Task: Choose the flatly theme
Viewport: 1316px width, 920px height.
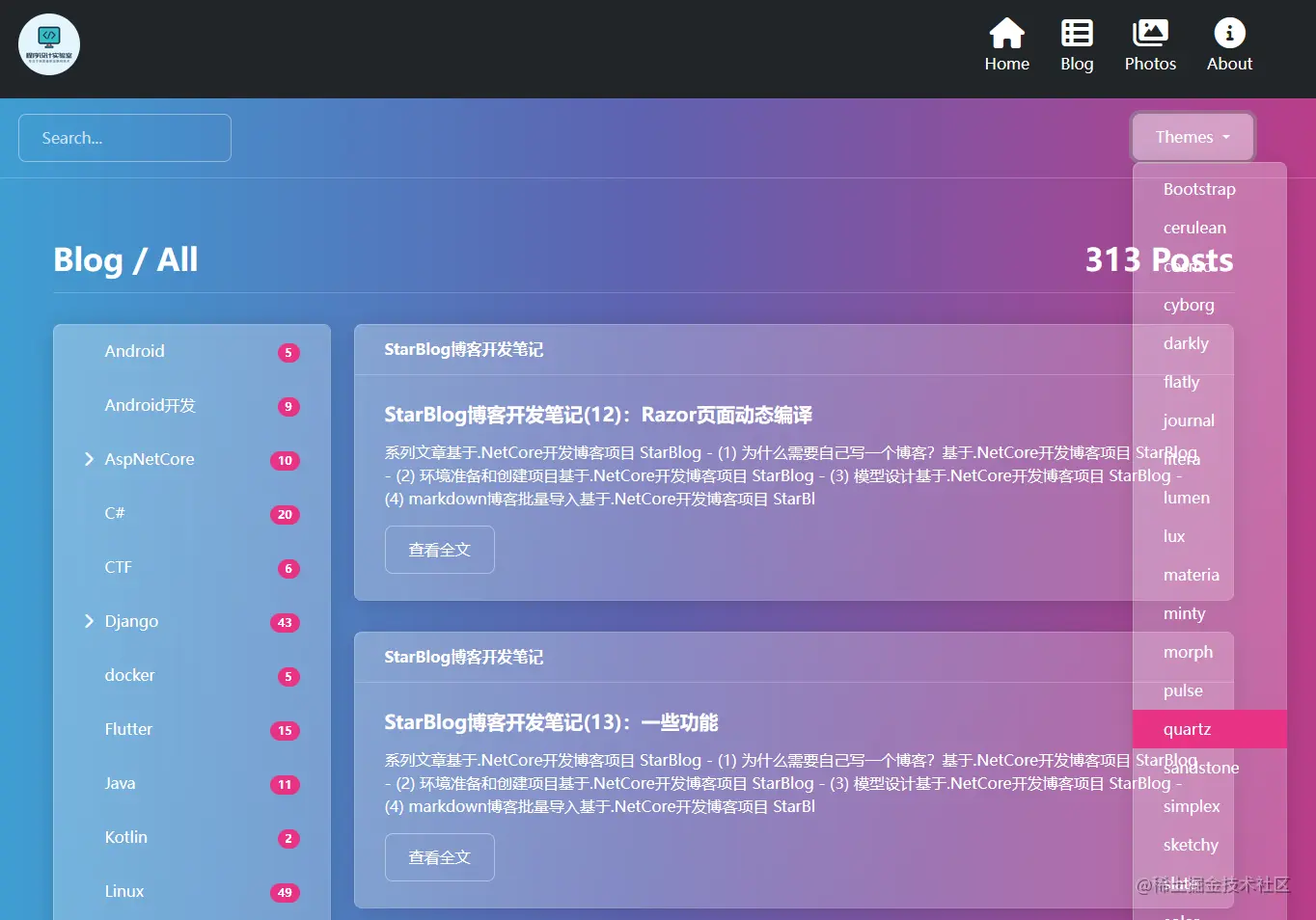Action: [x=1210, y=382]
